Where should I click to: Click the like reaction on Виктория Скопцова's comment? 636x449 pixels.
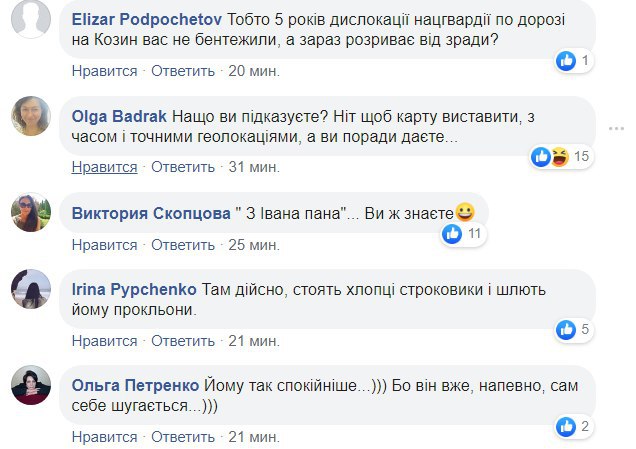[453, 234]
